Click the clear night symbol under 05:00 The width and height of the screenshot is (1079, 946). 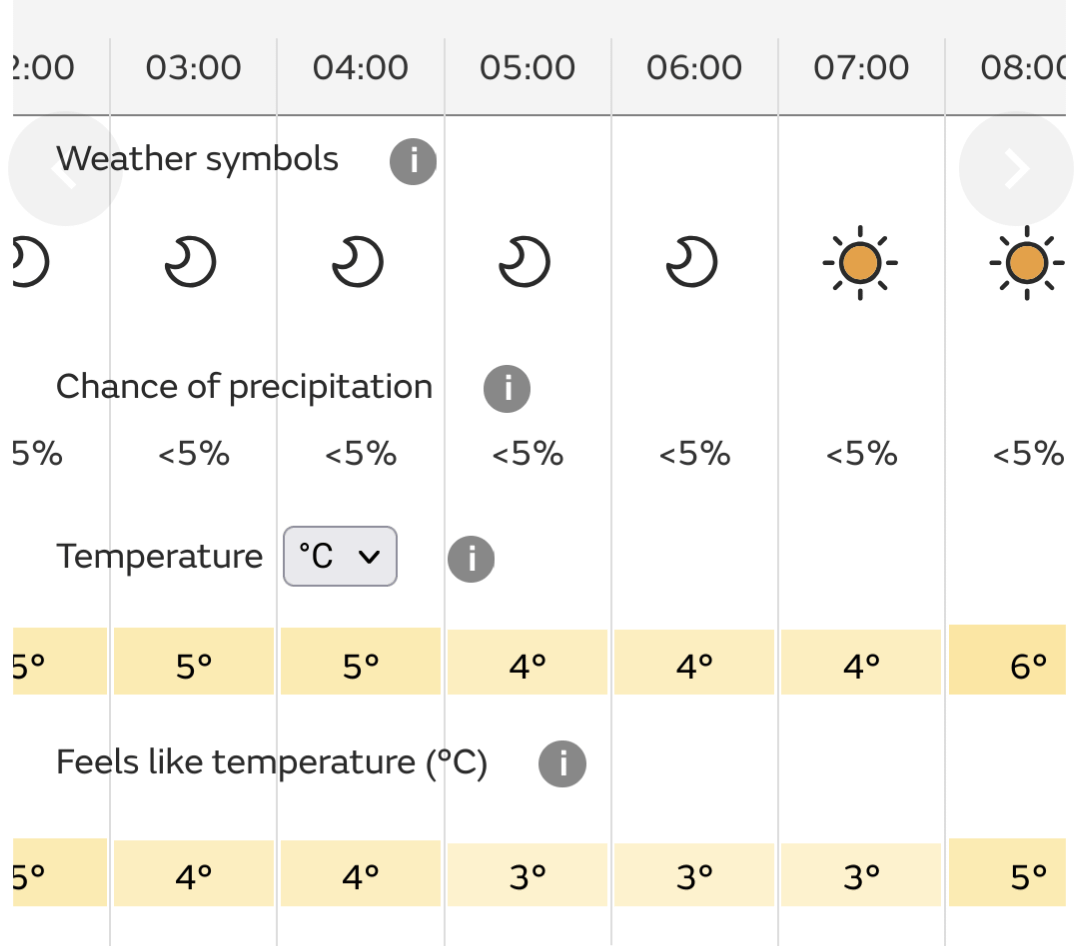[524, 262]
